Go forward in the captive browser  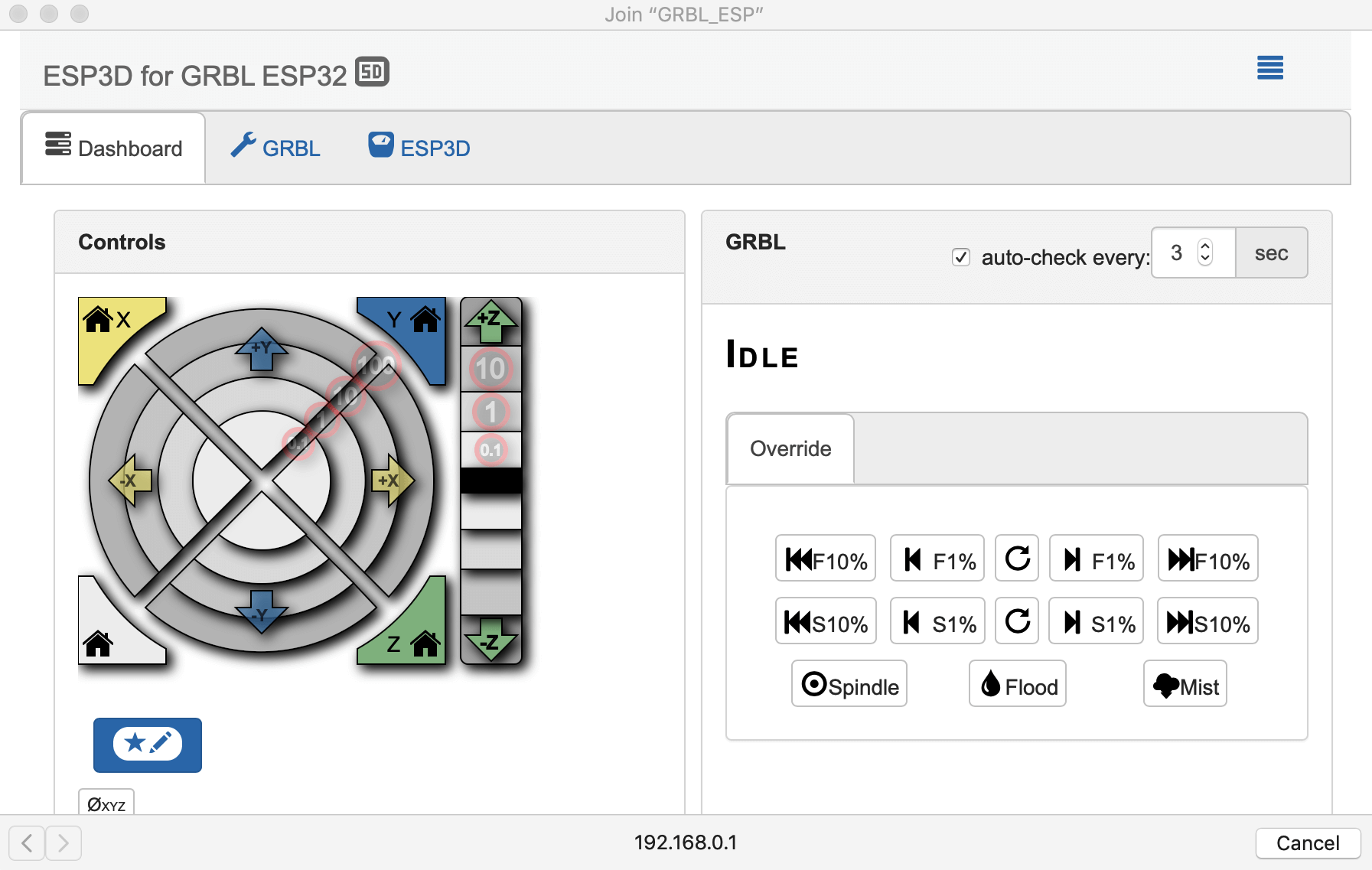[64, 843]
